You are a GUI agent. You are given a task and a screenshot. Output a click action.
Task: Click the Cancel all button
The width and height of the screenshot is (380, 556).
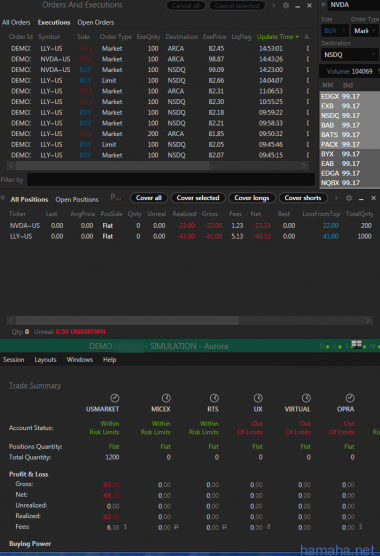coord(185,6)
